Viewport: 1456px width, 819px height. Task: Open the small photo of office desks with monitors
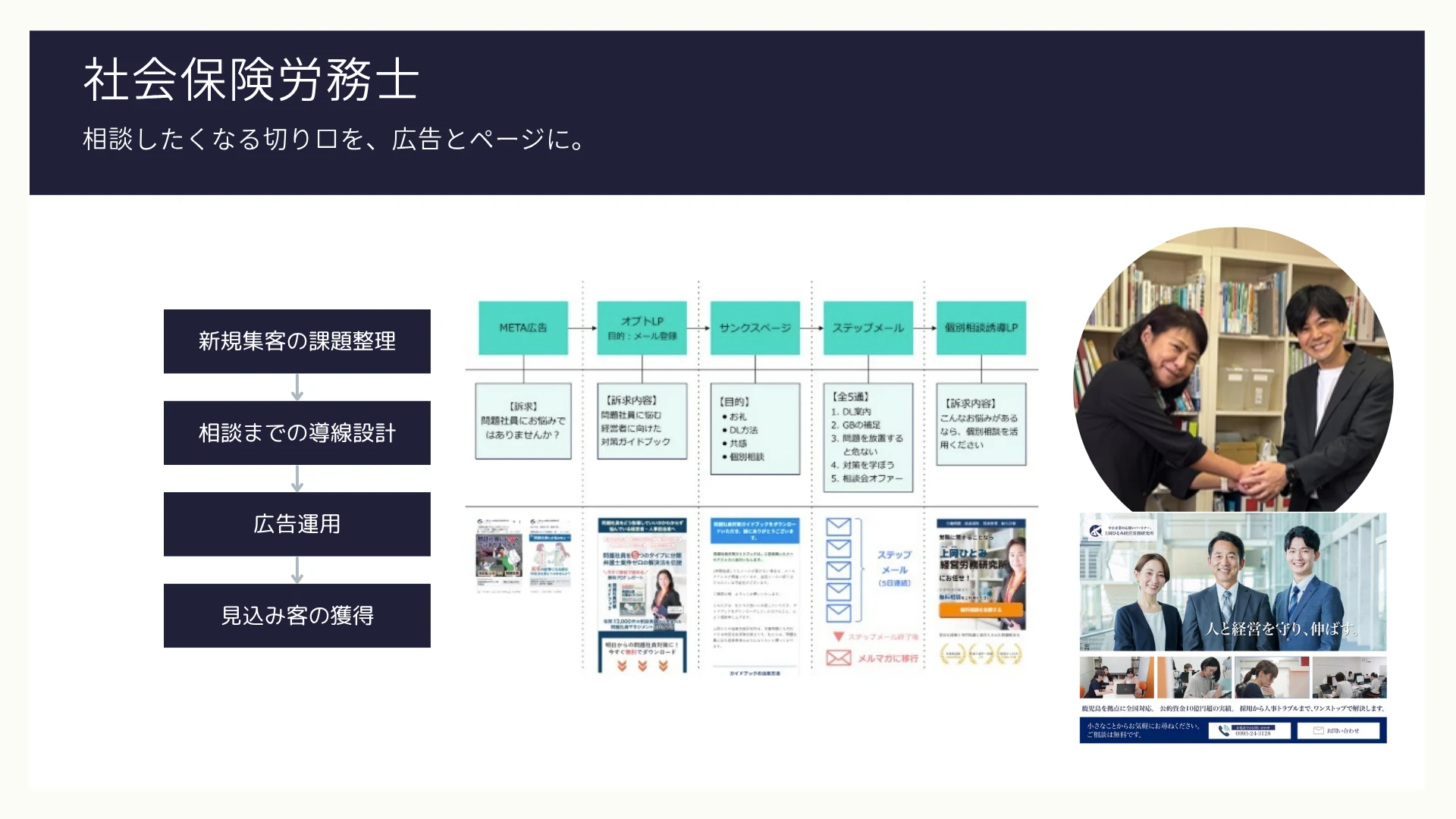1350,677
